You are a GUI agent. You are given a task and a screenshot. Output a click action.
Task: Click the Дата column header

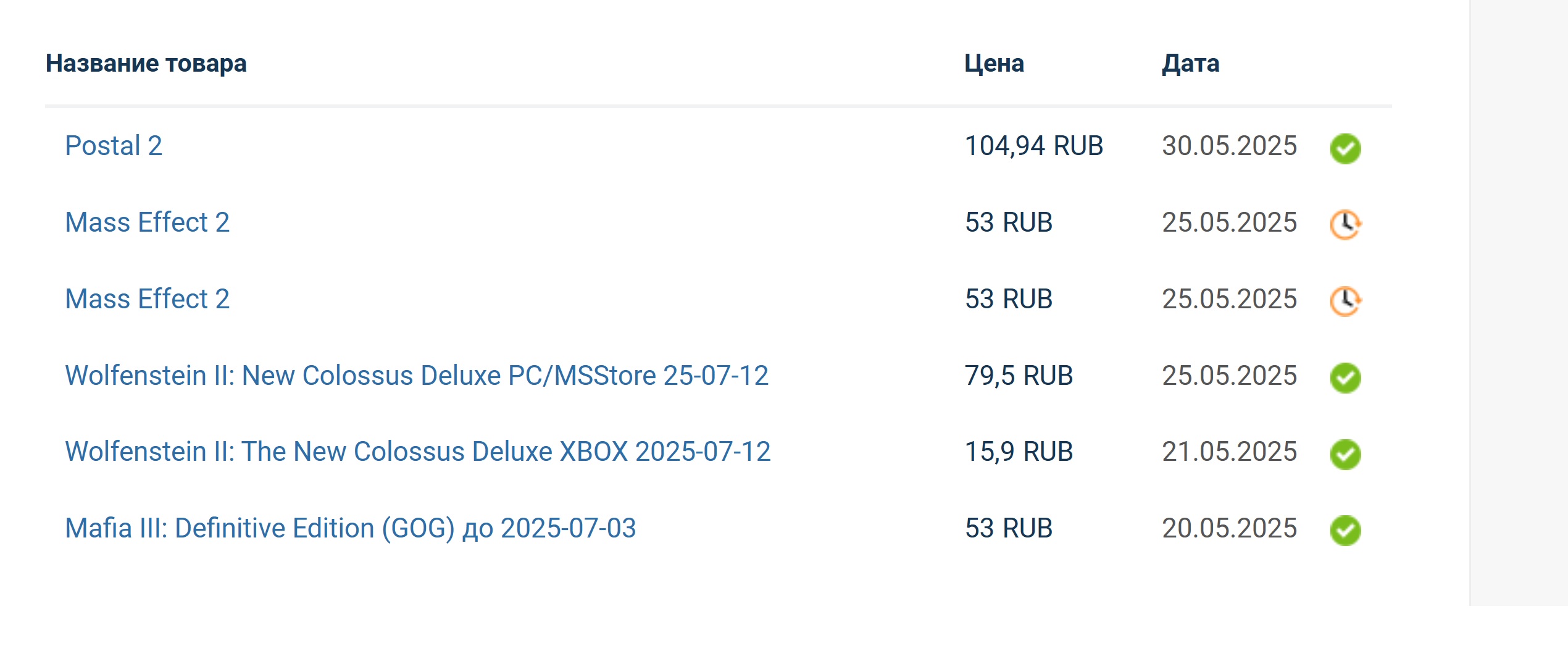coord(1191,64)
